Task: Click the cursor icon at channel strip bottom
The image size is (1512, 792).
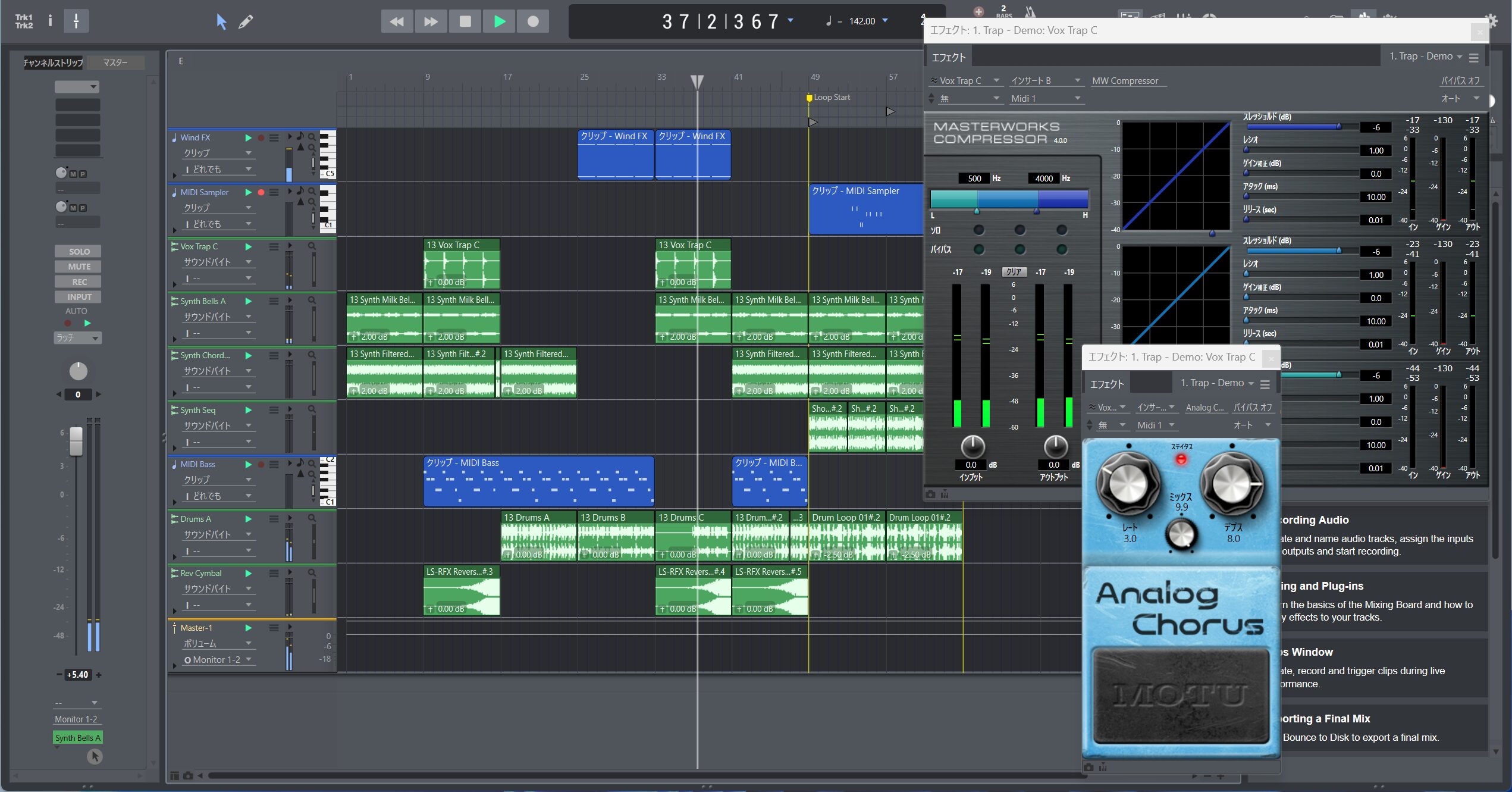Action: click(x=95, y=756)
